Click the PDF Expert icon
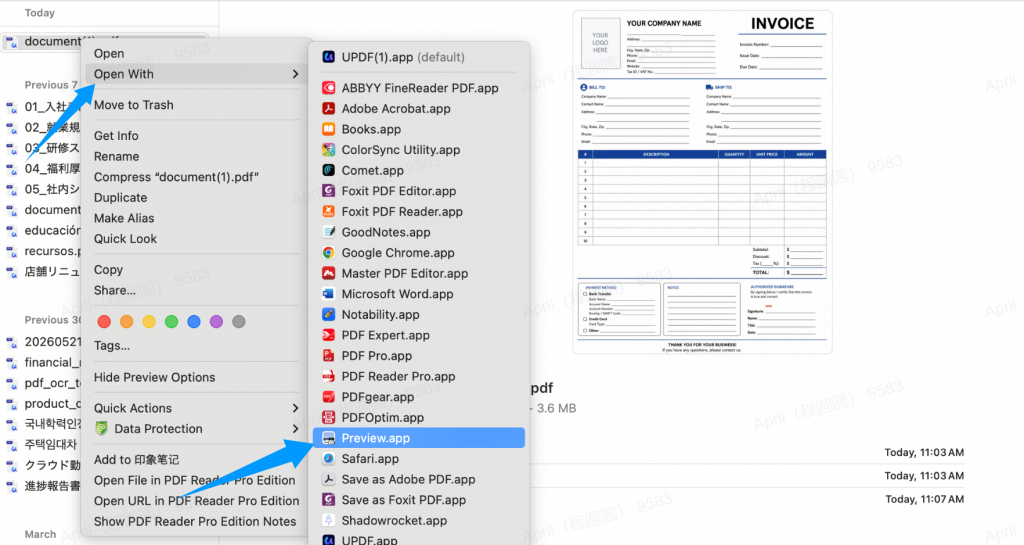Viewport: 1024px width, 545px height. click(x=328, y=335)
